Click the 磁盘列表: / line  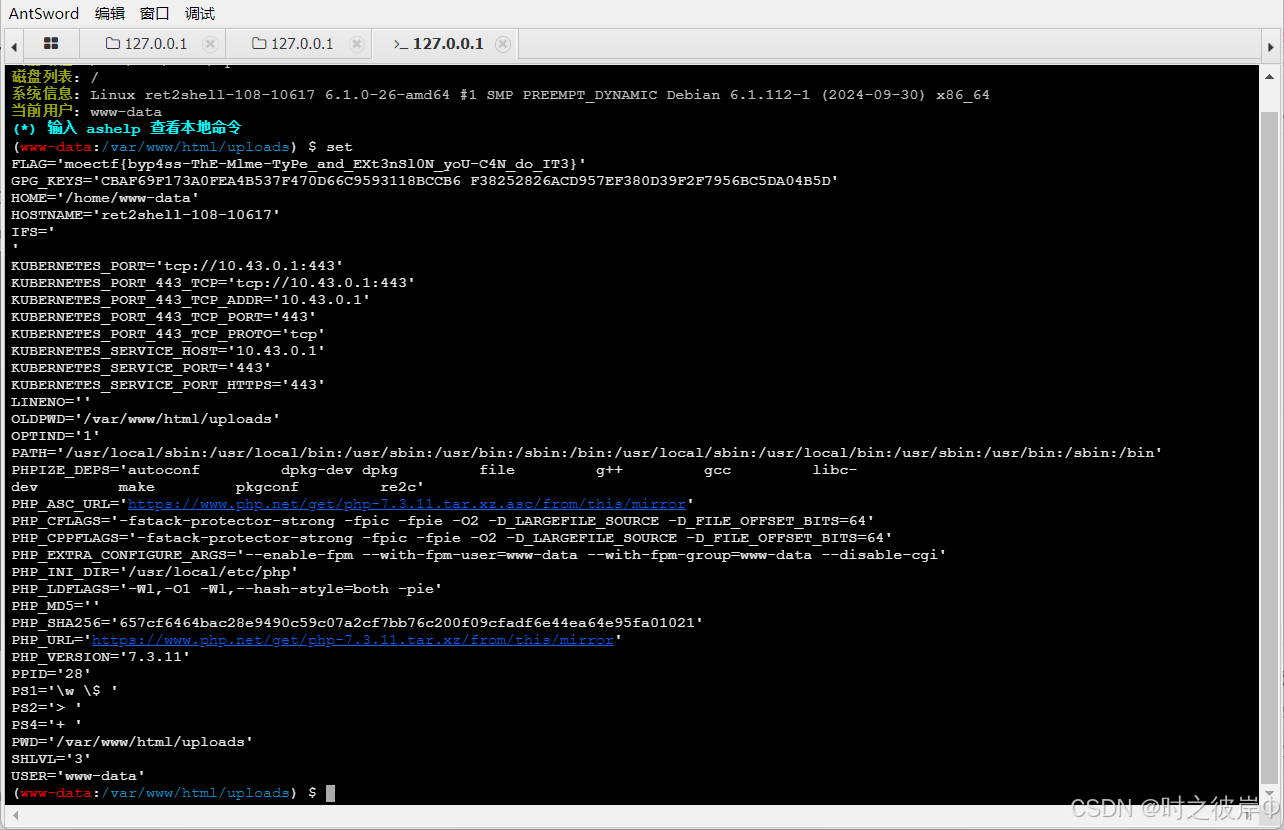point(55,77)
